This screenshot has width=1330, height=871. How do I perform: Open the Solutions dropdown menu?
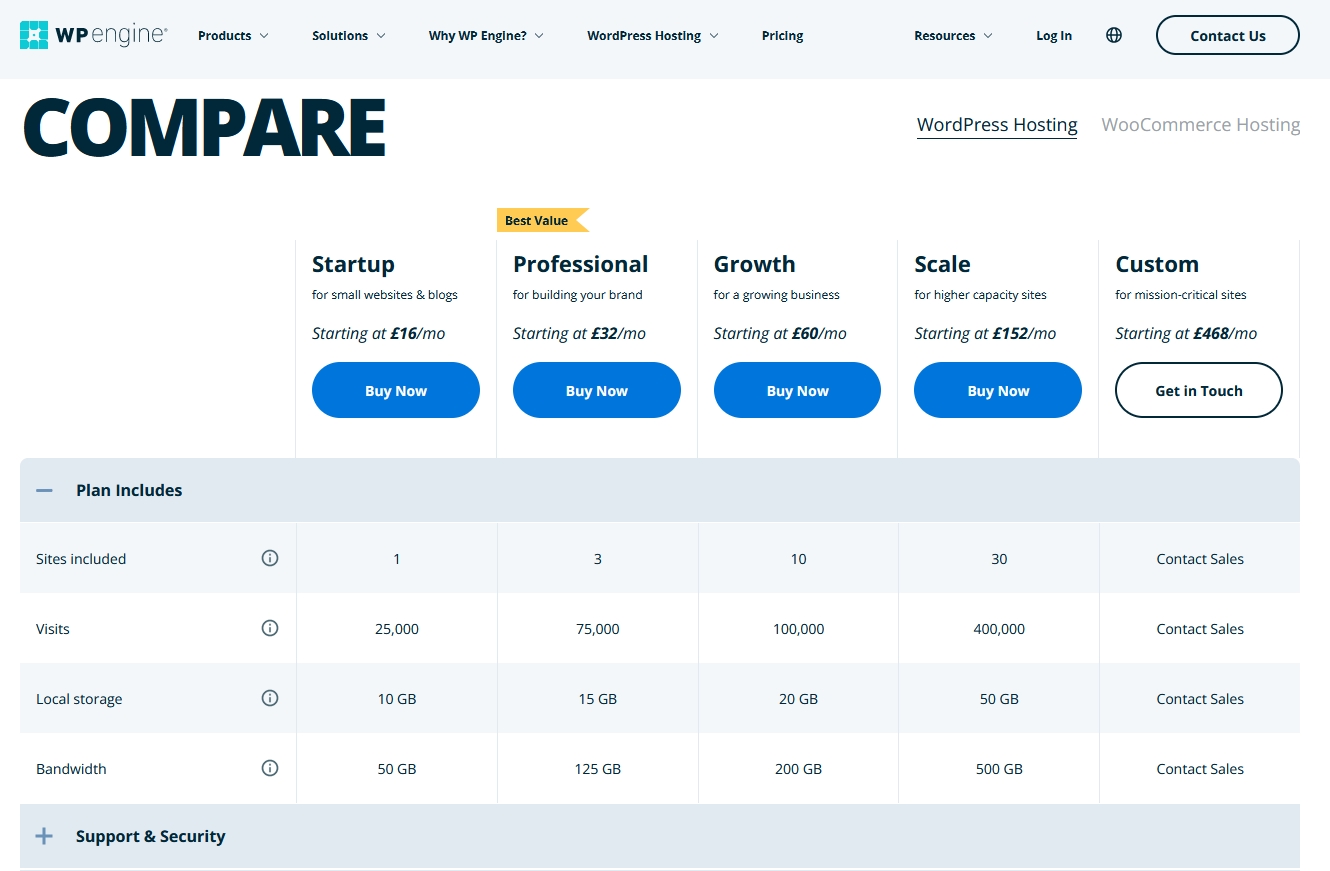(x=348, y=36)
